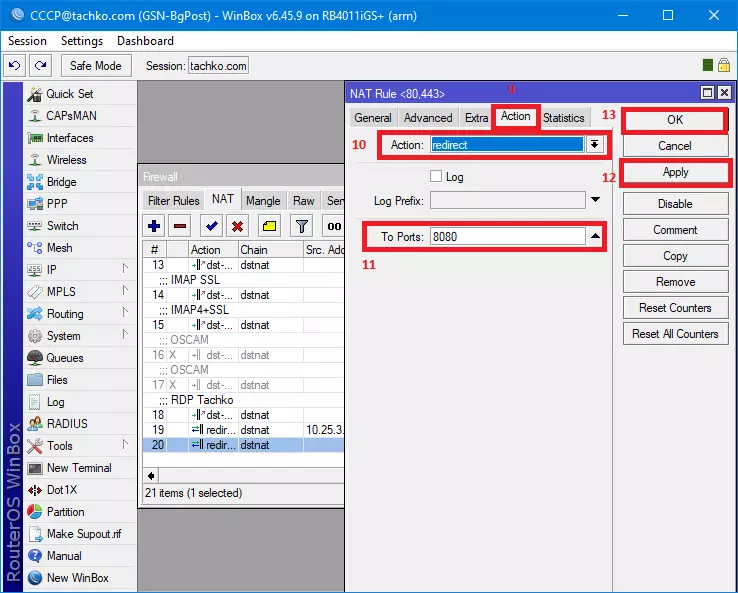Open Quick Set from the sidebar
This screenshot has width=738, height=593.
point(70,94)
